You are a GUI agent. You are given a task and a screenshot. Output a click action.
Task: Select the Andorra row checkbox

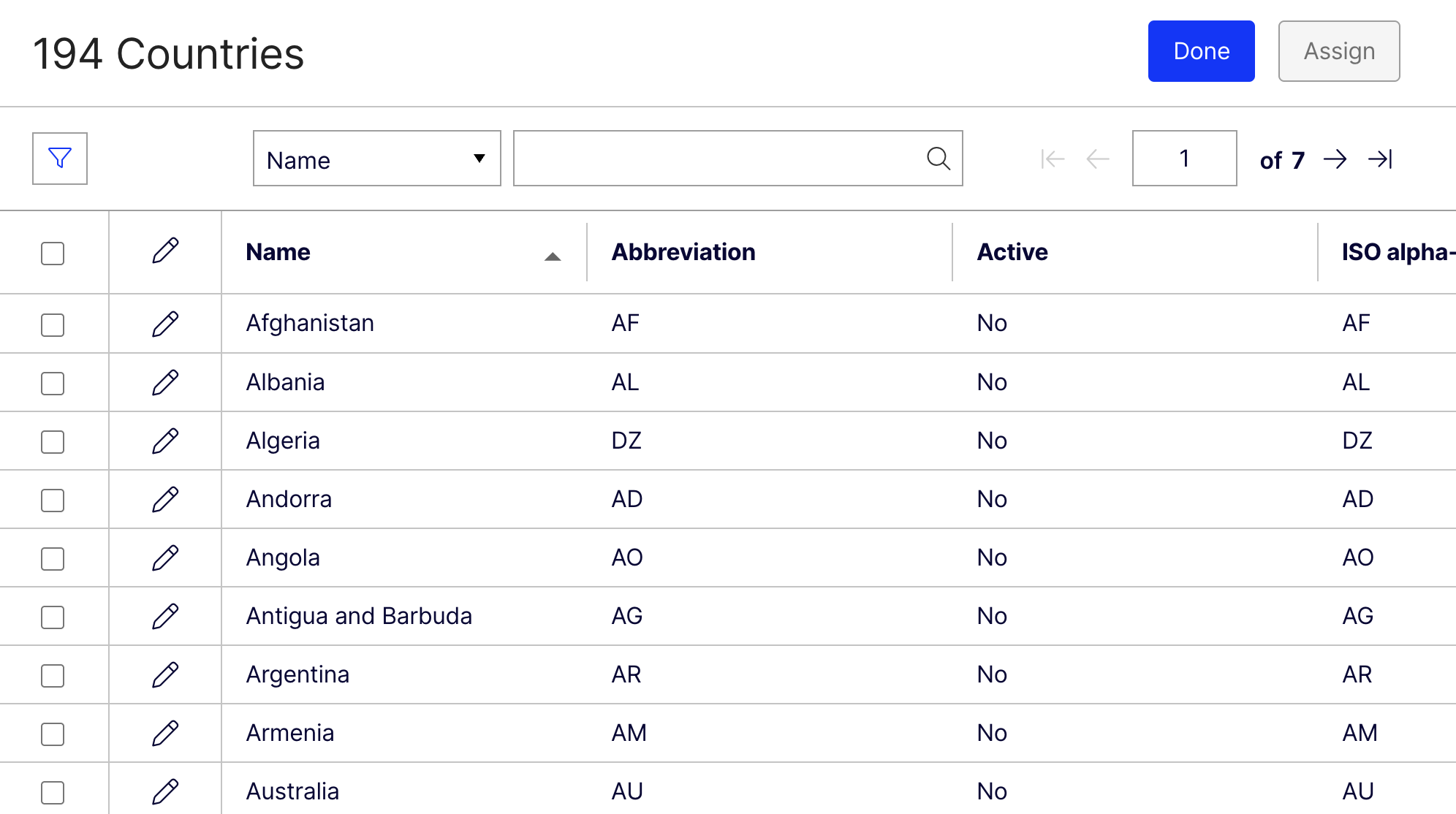pyautogui.click(x=53, y=499)
